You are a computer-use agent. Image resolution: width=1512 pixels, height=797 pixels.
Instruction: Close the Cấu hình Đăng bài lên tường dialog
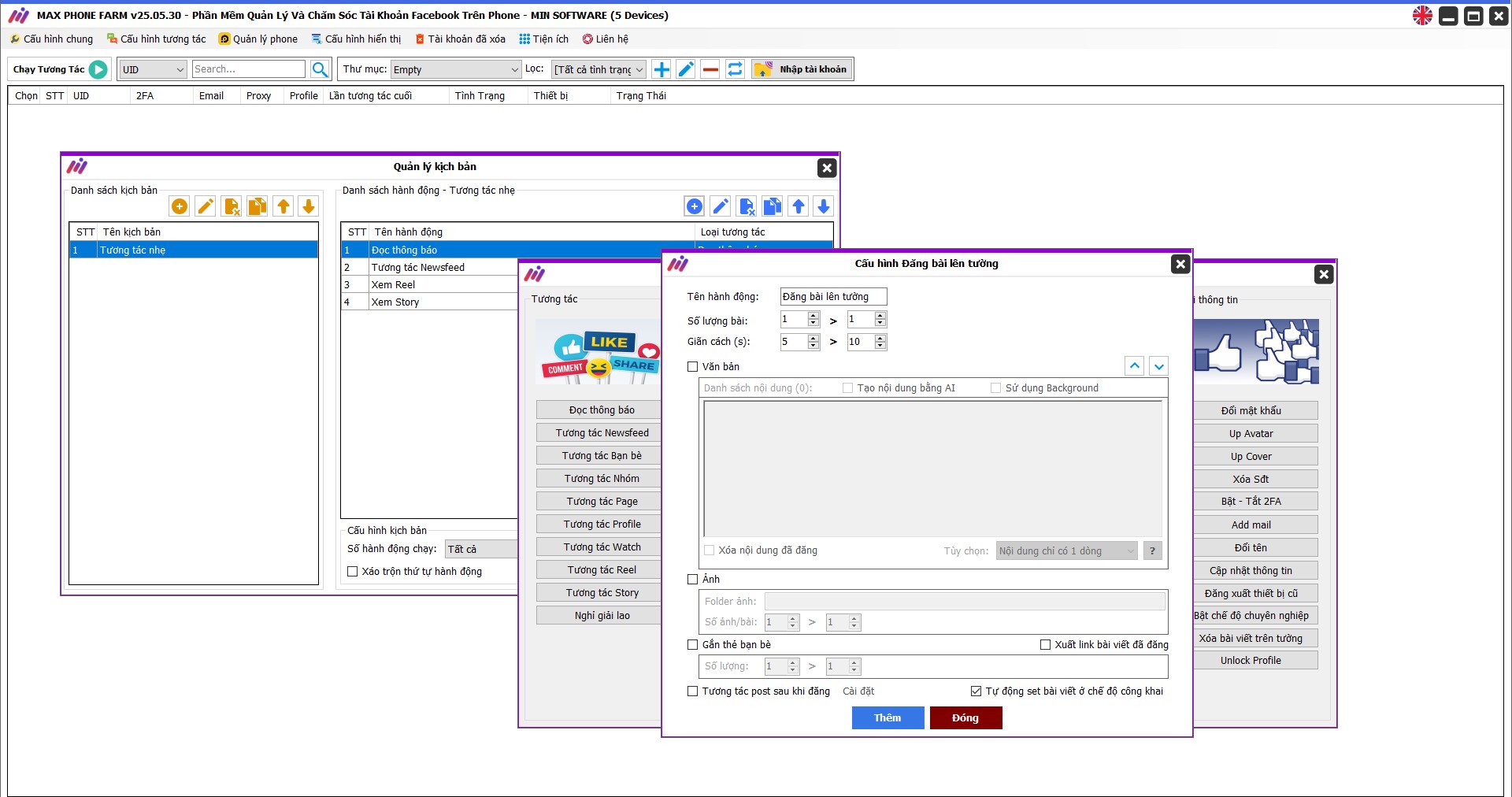pyautogui.click(x=1180, y=265)
